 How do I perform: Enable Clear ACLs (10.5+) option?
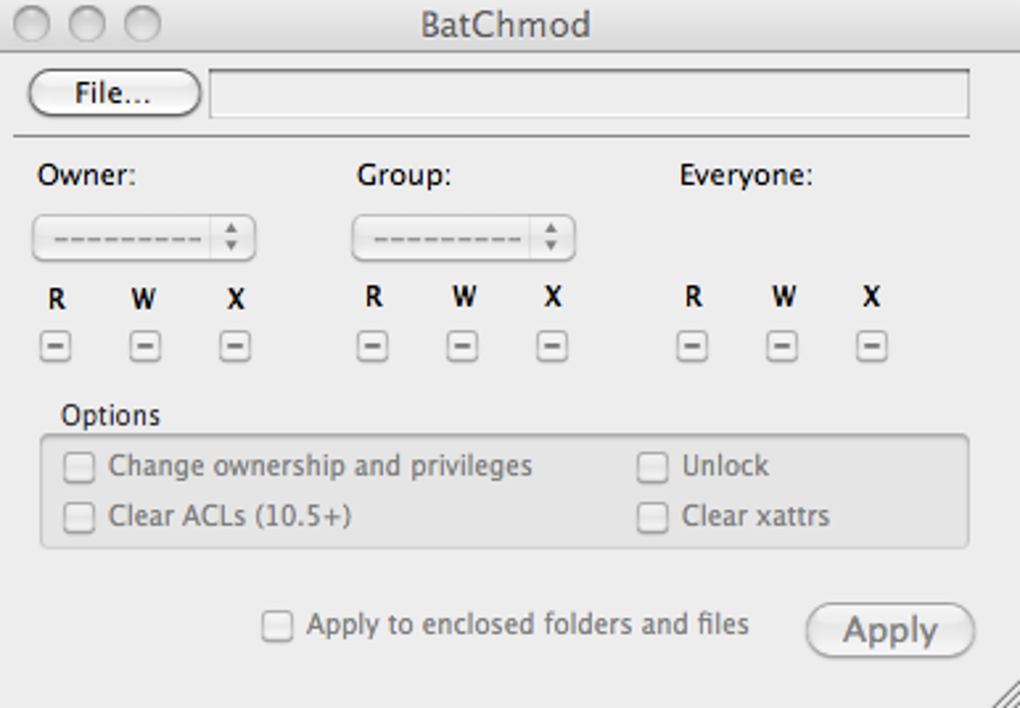[x=79, y=517]
